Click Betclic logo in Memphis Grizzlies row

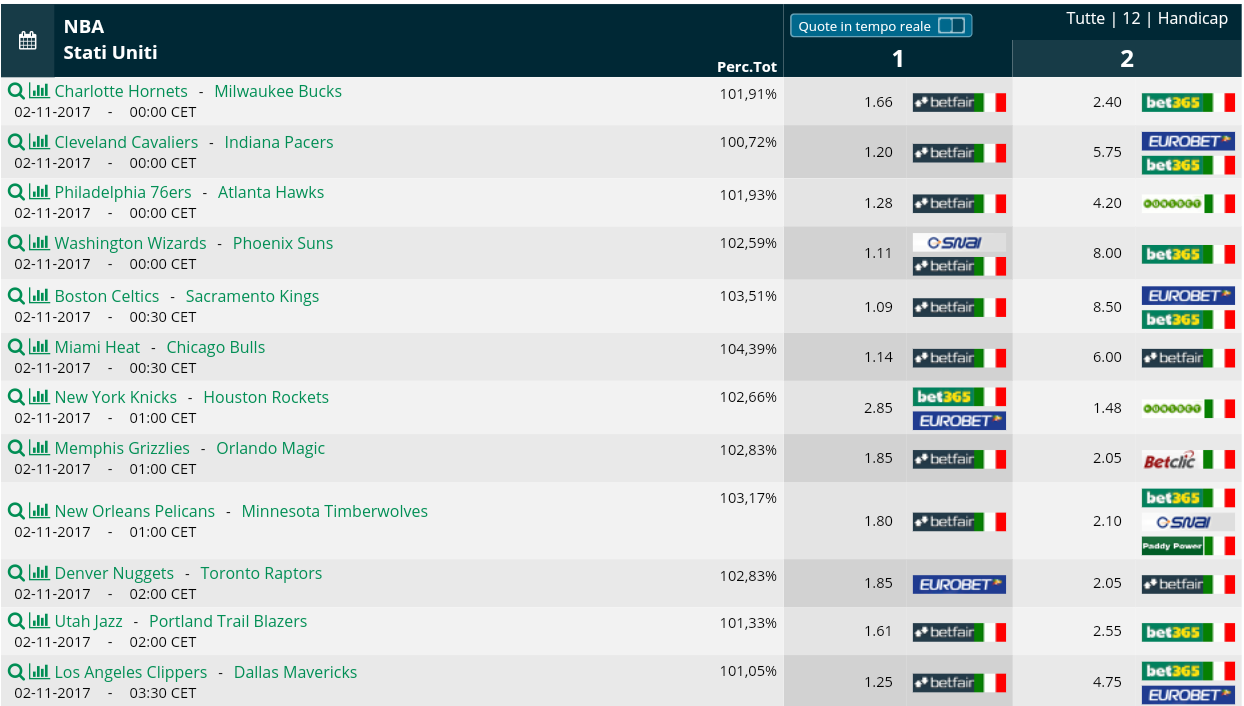click(1188, 459)
